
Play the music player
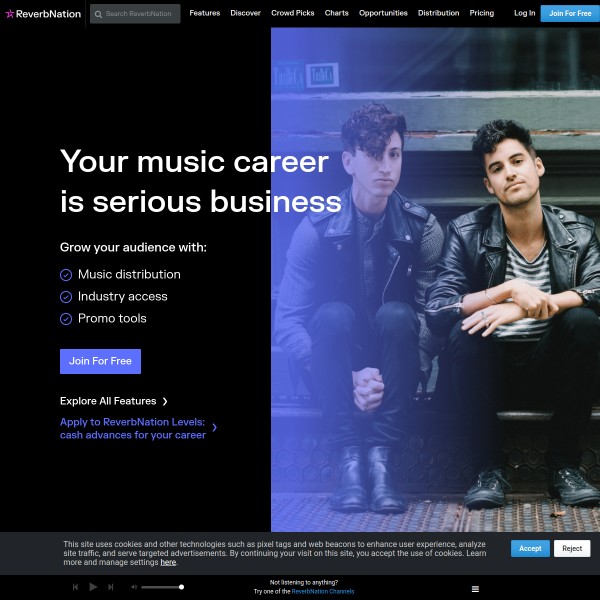[93, 587]
